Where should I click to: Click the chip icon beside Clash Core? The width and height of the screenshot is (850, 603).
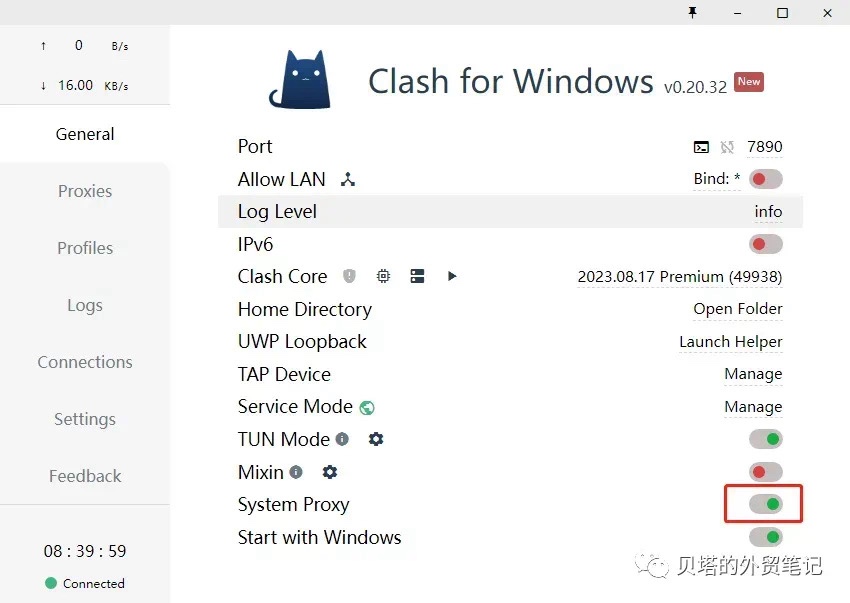click(383, 276)
